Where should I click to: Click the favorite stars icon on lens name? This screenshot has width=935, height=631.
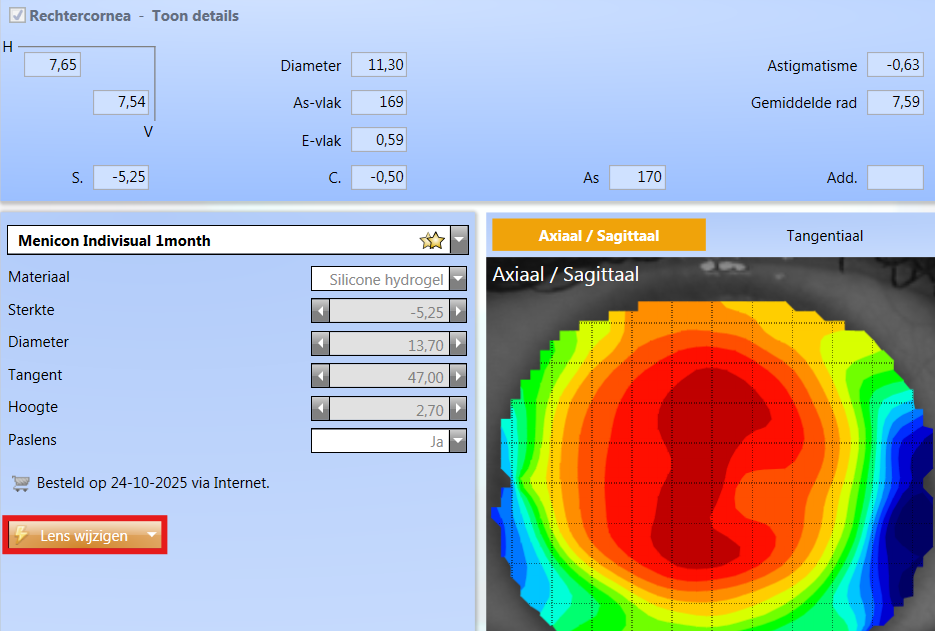[432, 241]
